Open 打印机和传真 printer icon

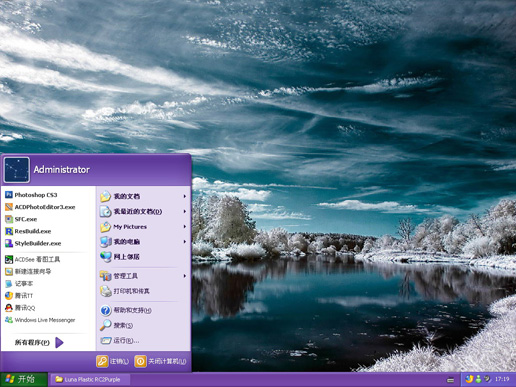point(105,291)
